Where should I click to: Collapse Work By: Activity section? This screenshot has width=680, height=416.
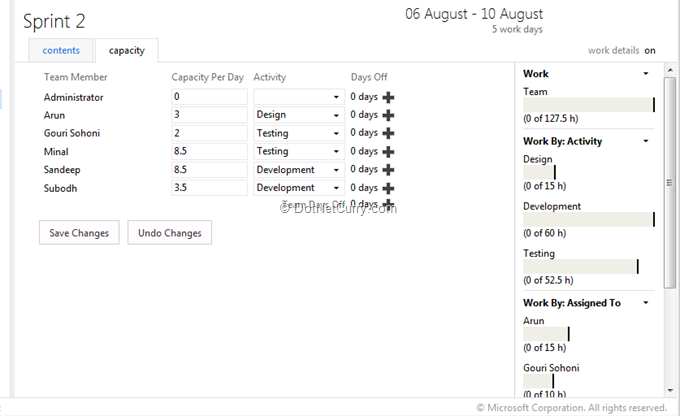tap(646, 142)
